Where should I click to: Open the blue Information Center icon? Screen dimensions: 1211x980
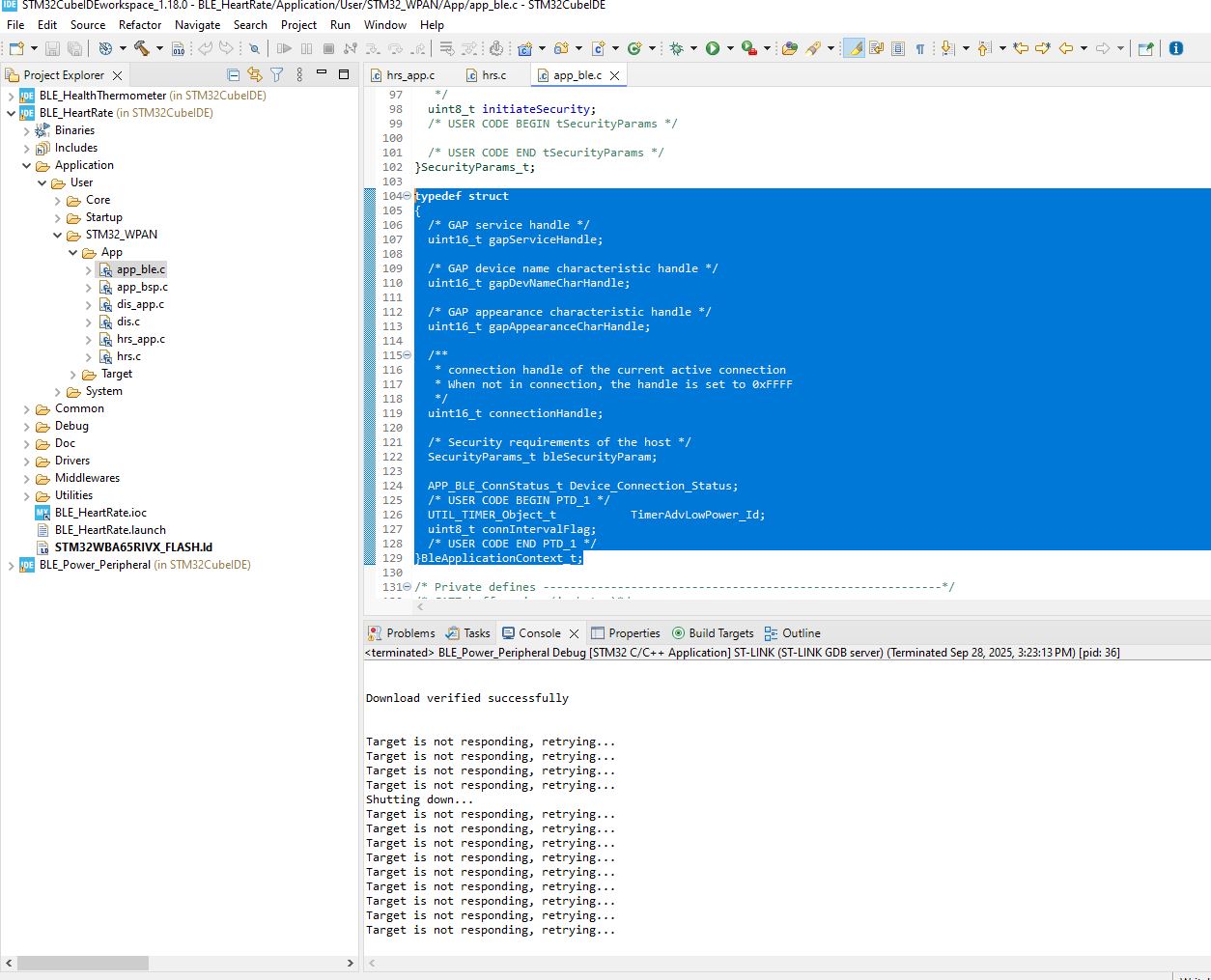click(1175, 48)
